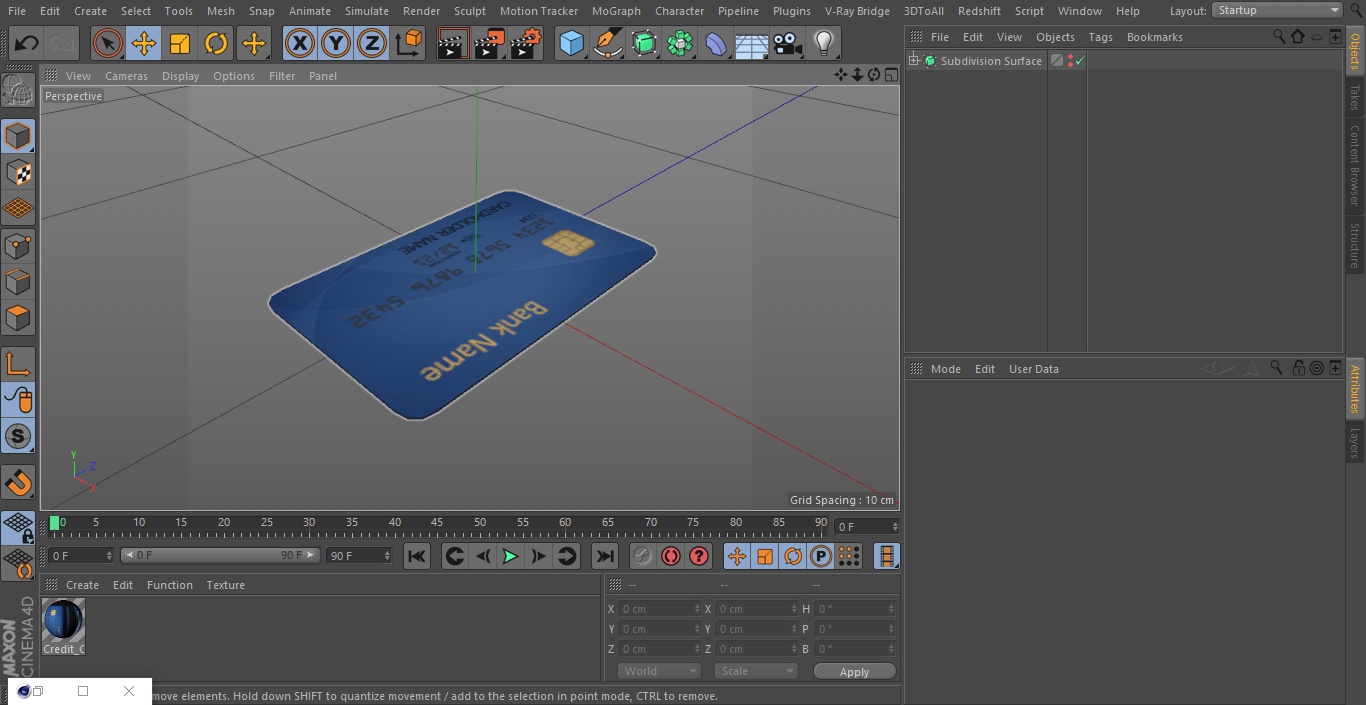Click the Apply coordinates button
The height and width of the screenshot is (705, 1366).
[854, 672]
